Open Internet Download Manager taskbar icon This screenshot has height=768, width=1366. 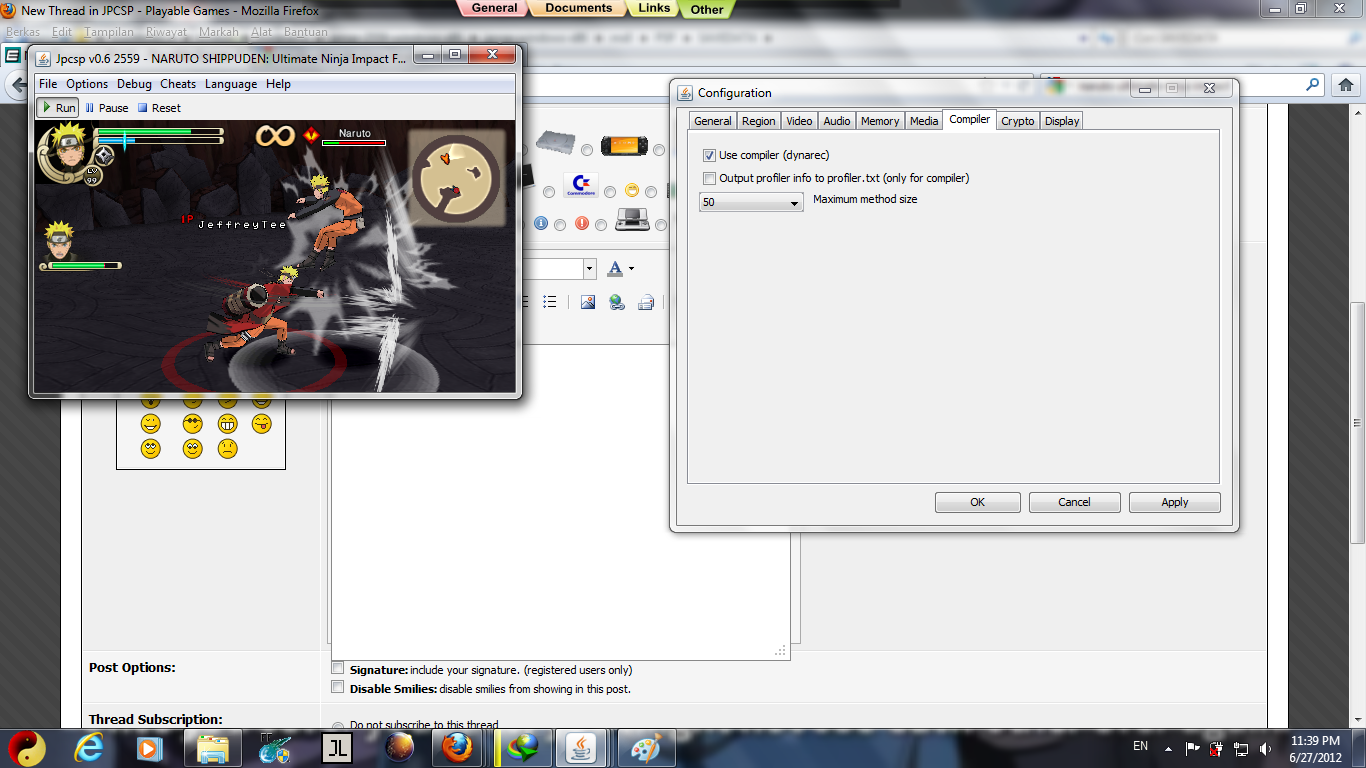tap(523, 747)
